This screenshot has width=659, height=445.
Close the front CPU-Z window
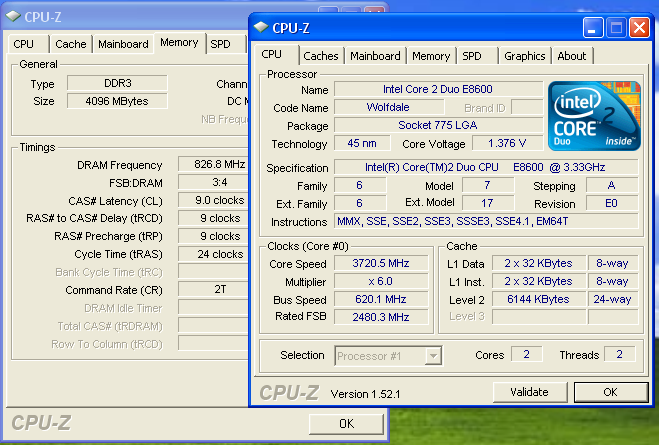click(x=639, y=28)
